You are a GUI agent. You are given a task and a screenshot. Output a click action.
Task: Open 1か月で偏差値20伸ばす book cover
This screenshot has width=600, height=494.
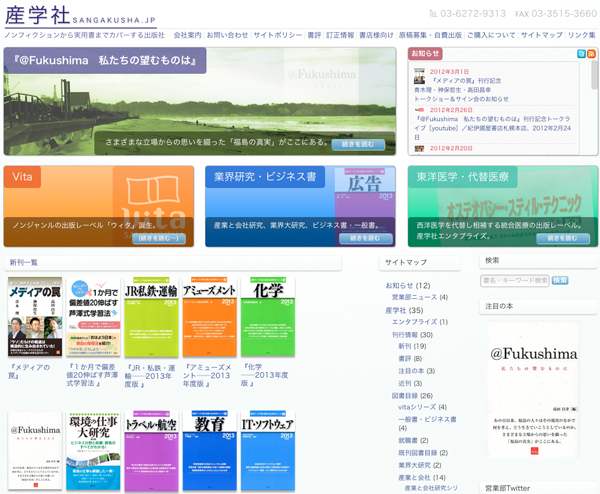point(93,317)
